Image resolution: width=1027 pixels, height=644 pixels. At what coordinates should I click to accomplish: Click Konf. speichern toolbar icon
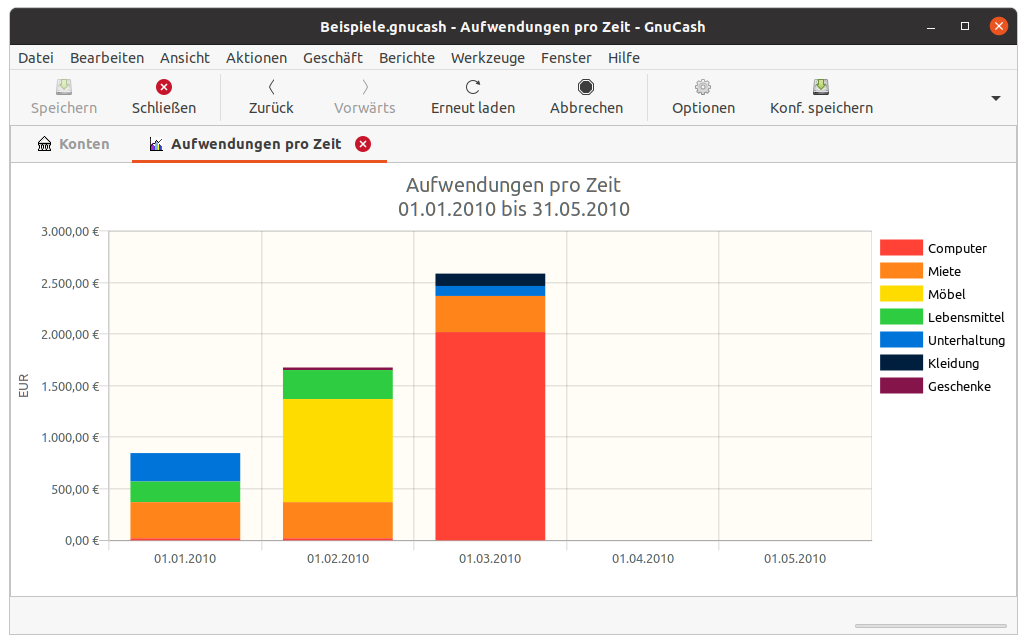click(821, 88)
